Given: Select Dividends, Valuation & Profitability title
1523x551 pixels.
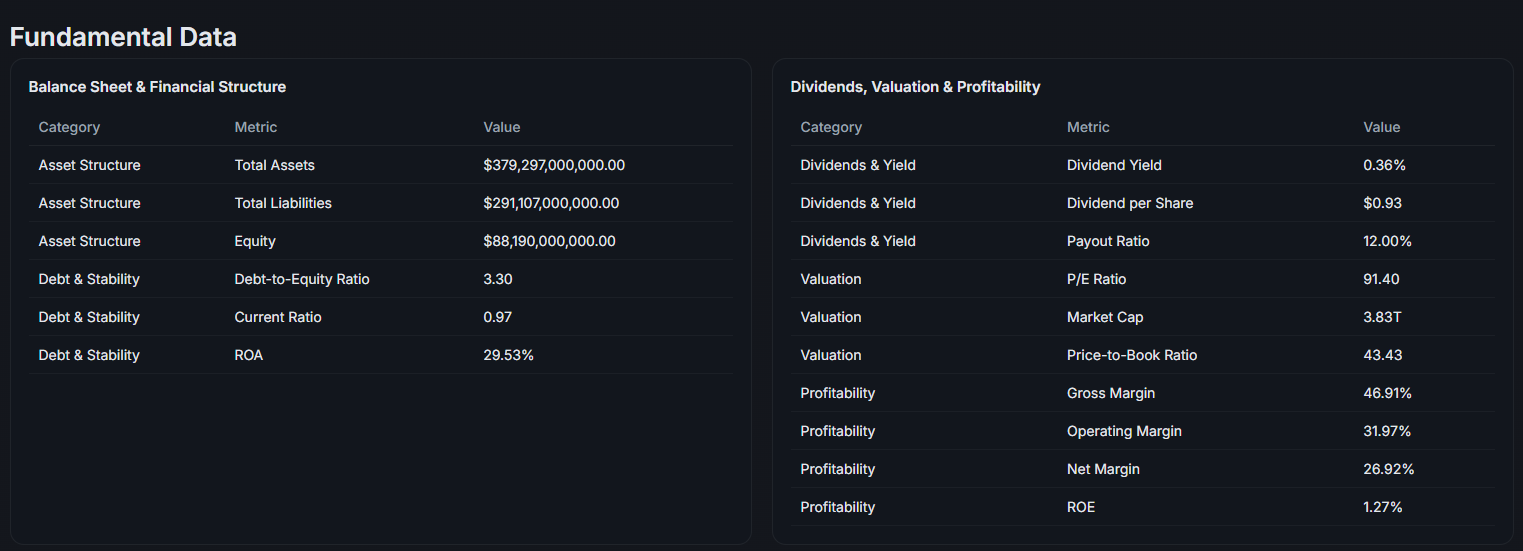Looking at the screenshot, I should [915, 87].
